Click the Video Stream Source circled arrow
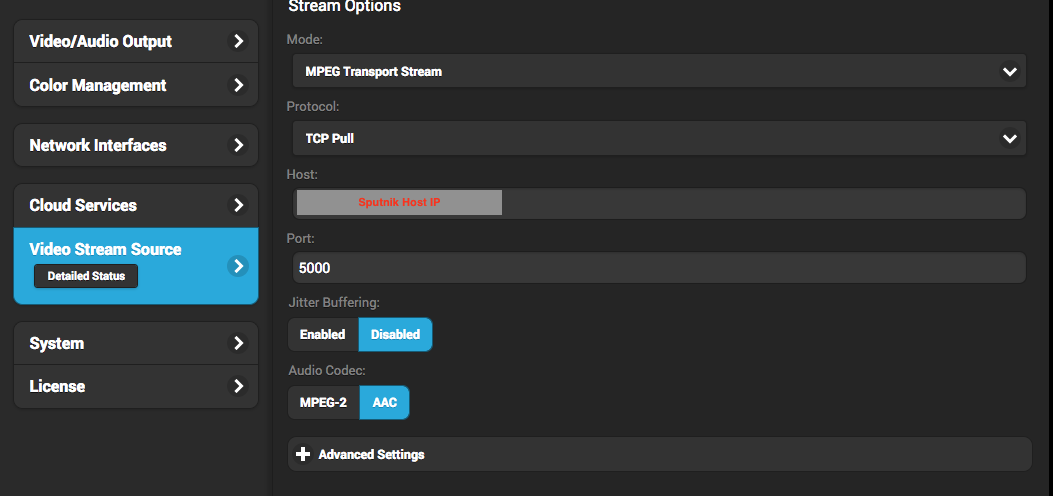1053x496 pixels. (x=237, y=266)
